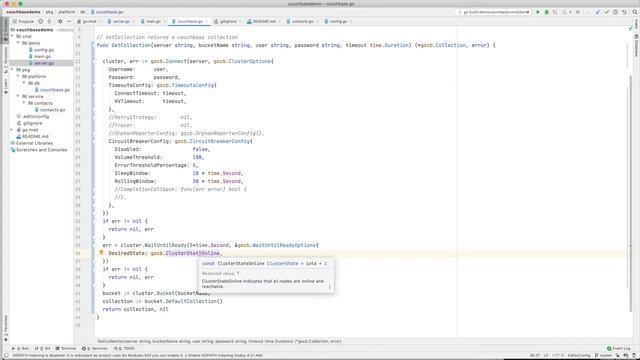Click the GetCollection breadcrumb below the editor

point(220,341)
